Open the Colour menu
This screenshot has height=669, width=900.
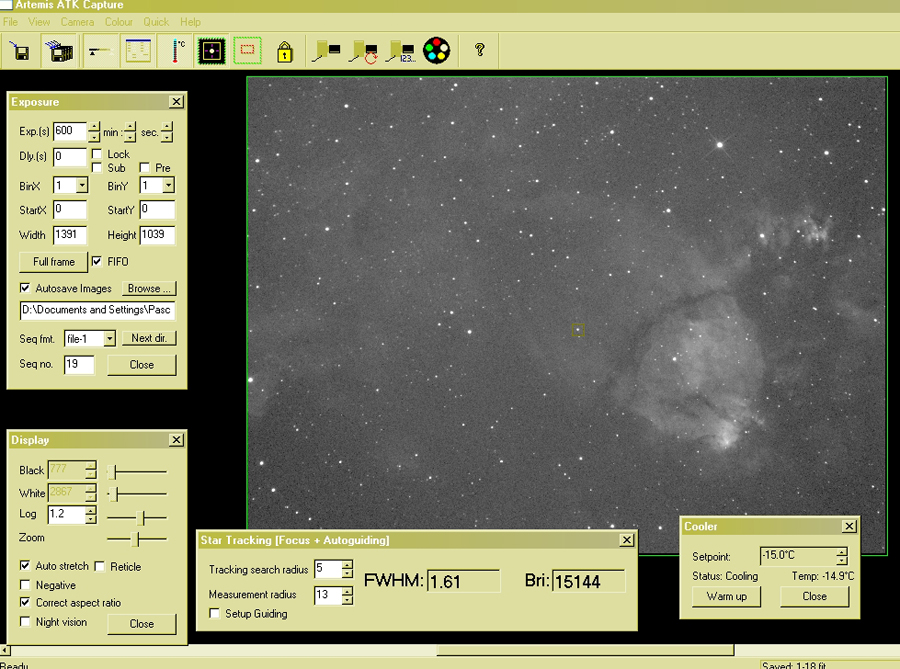119,22
